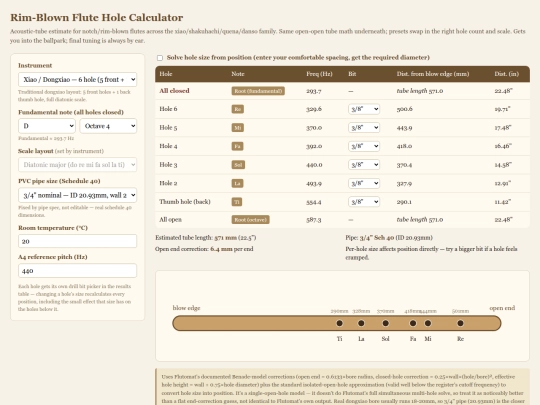Click the 11.42" distance value

[x=503, y=202]
